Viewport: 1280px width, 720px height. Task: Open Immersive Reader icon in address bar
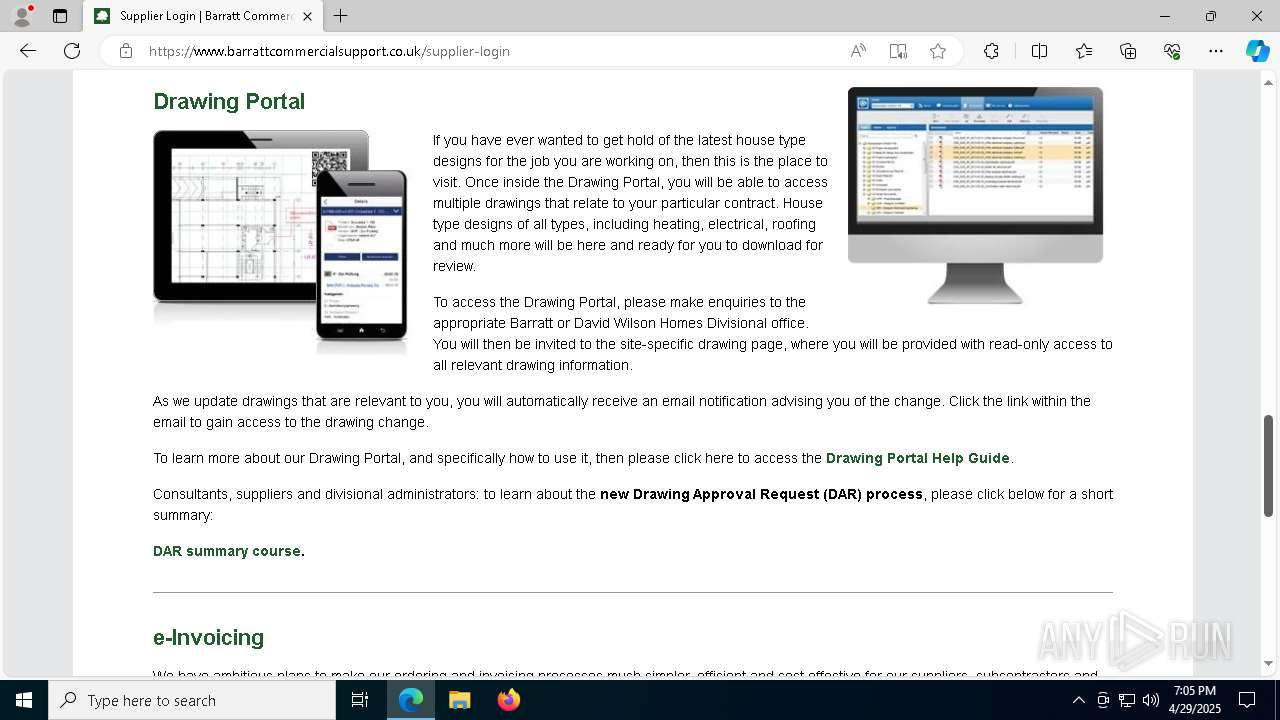click(x=898, y=51)
